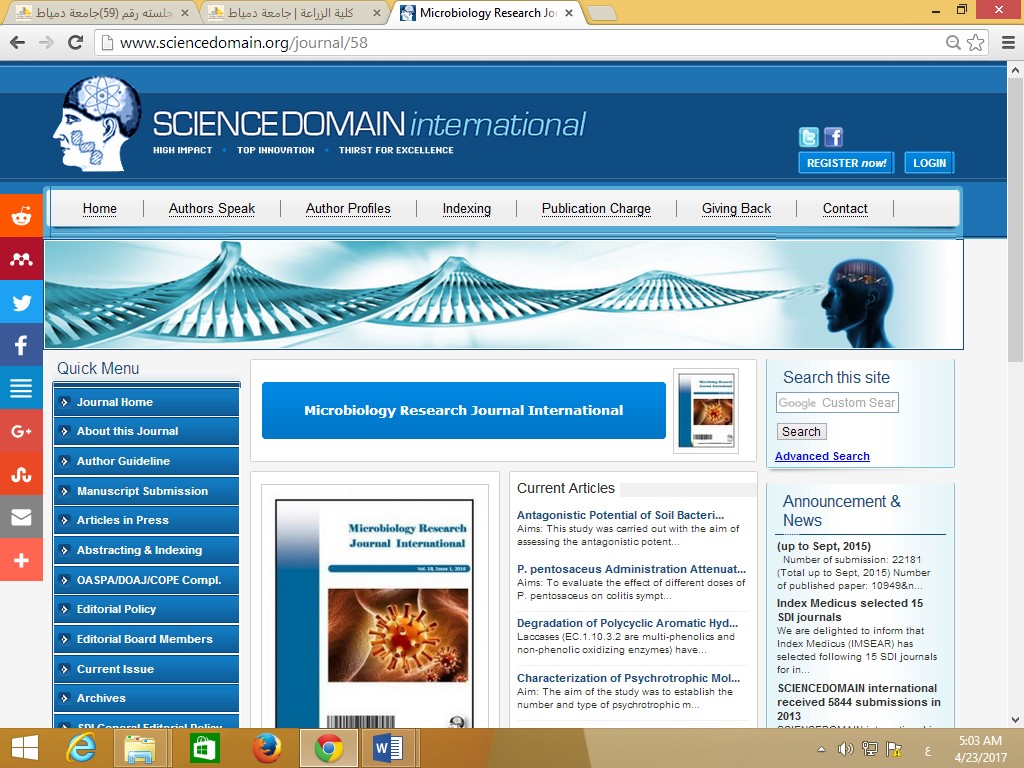Image resolution: width=1024 pixels, height=768 pixels.
Task: Launch Internet Explorer from the taskbar
Action: (81, 748)
